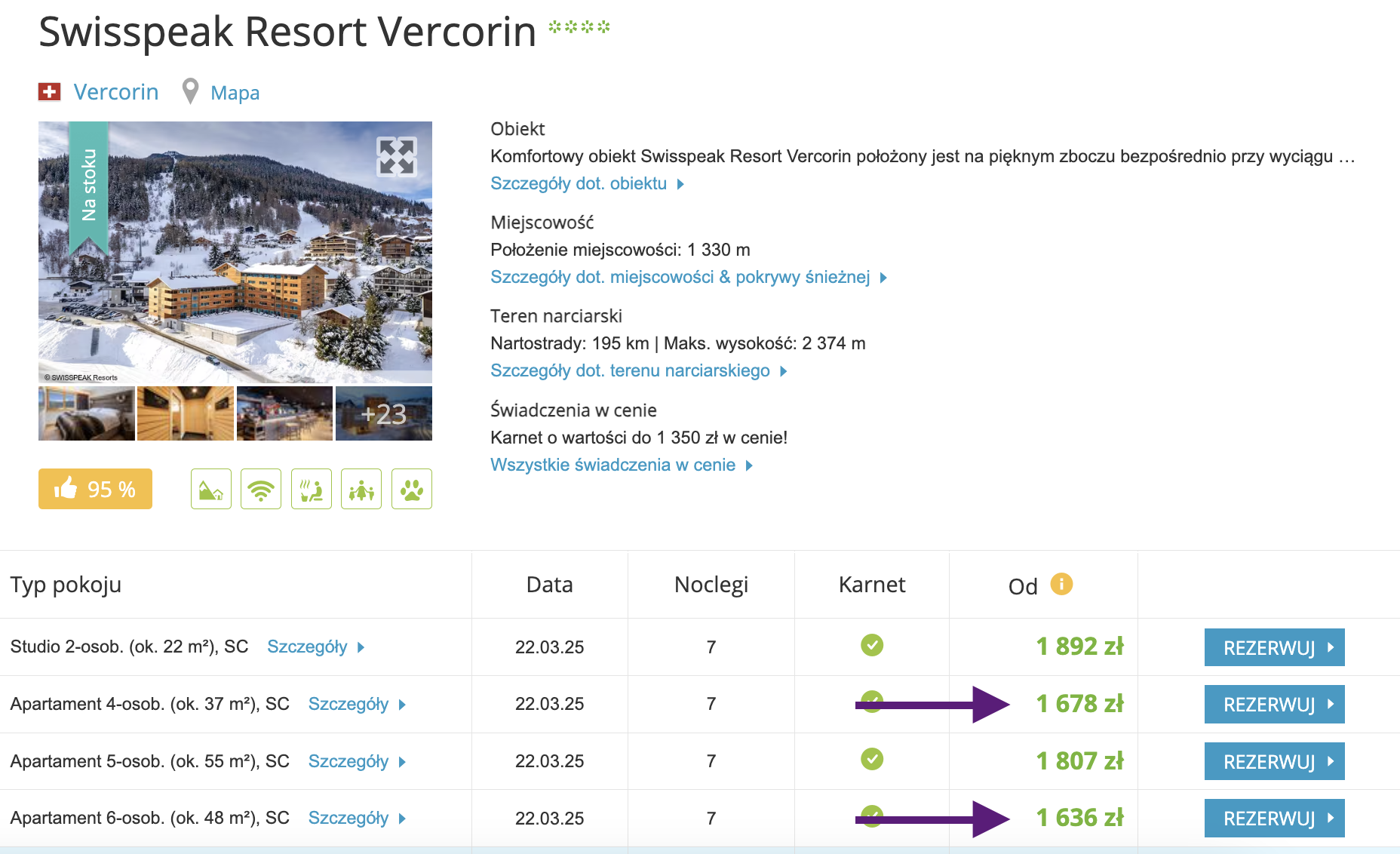This screenshot has width=1400, height=854.
Task: Click the wellness spa amenity icon
Action: click(x=312, y=489)
